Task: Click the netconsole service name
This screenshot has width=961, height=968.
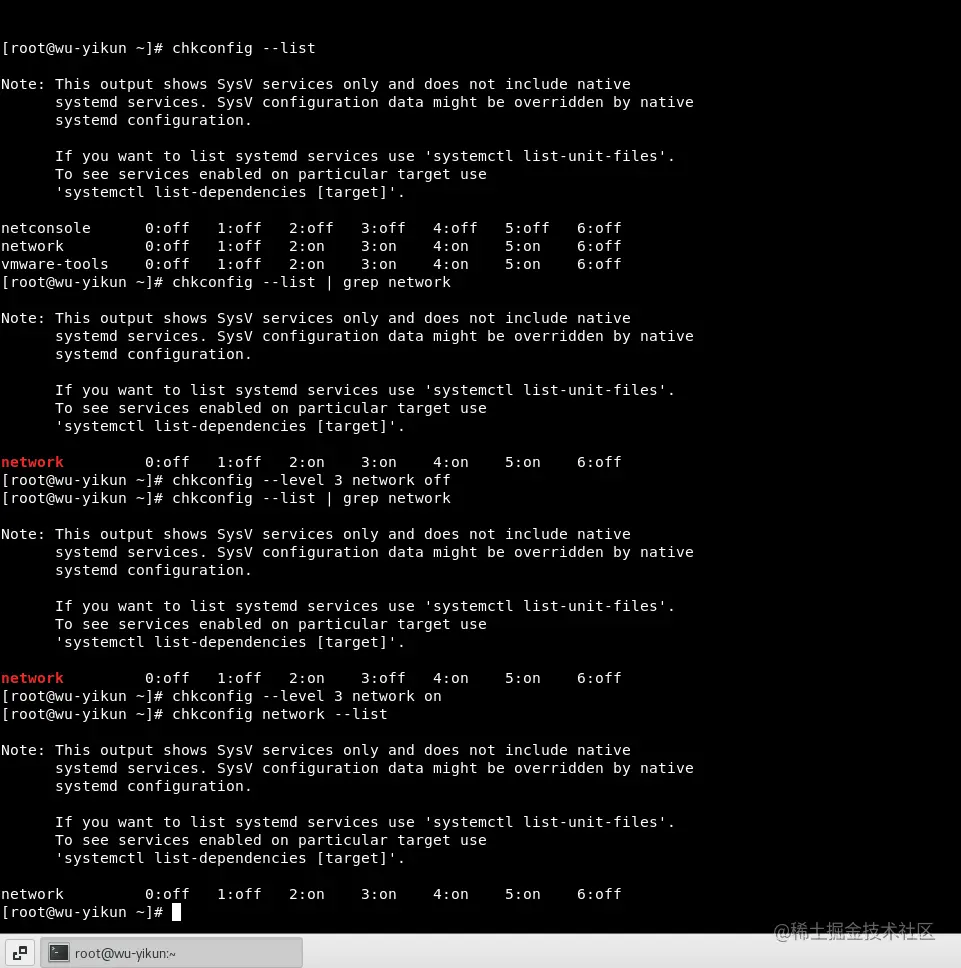Action: (46, 228)
